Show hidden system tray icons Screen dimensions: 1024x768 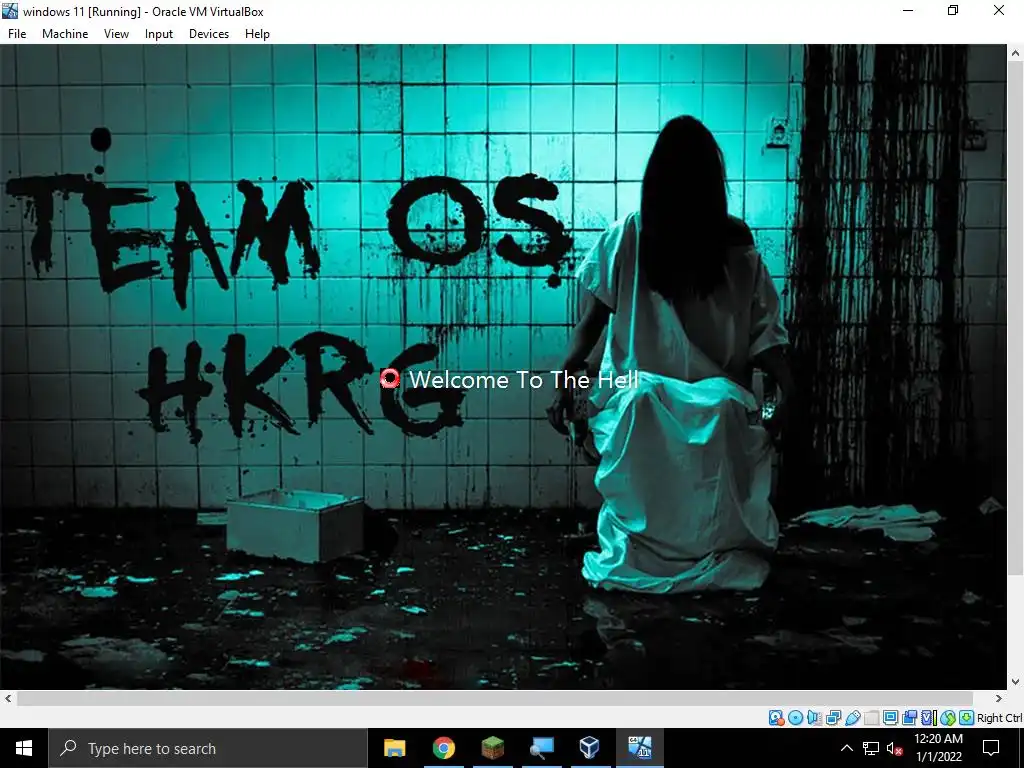click(x=846, y=748)
